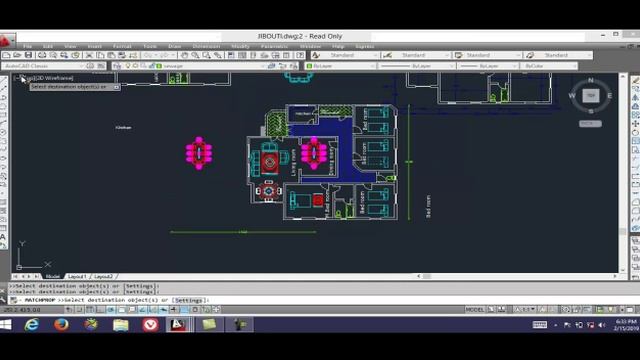This screenshot has height=360, width=640.
Task: Click the Cut scissors icon
Action: [x=89, y=55]
